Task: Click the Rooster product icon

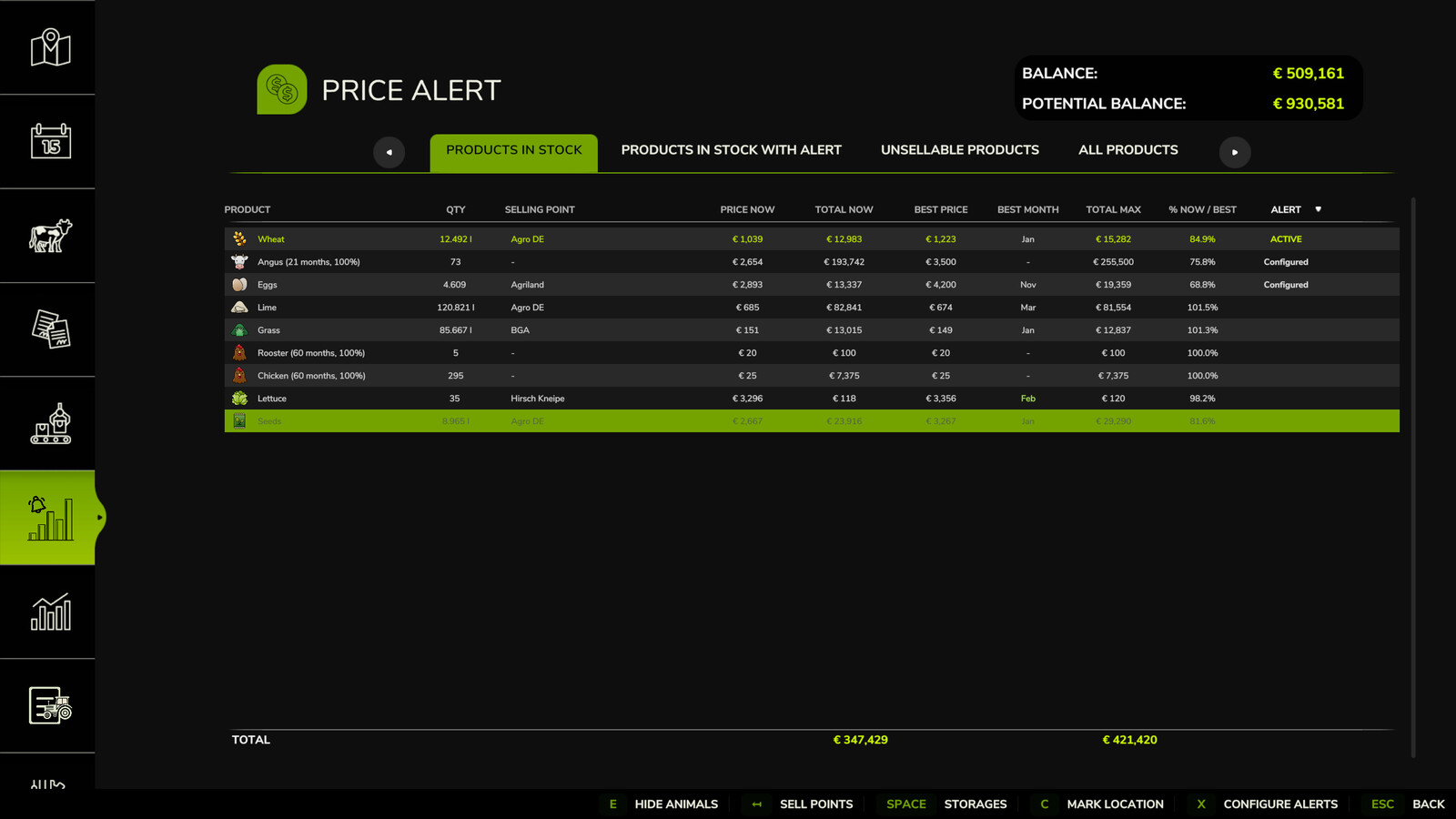Action: (x=239, y=352)
